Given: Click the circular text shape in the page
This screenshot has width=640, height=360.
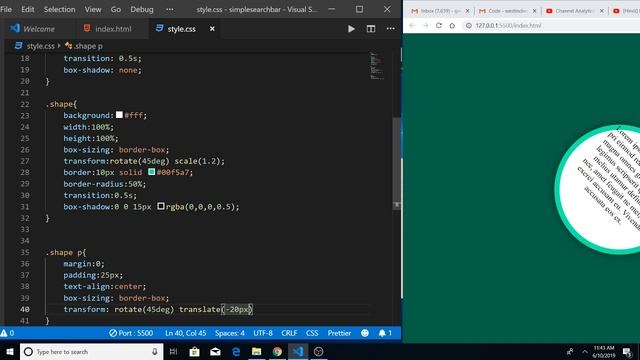Looking at the screenshot, I should click(x=598, y=189).
